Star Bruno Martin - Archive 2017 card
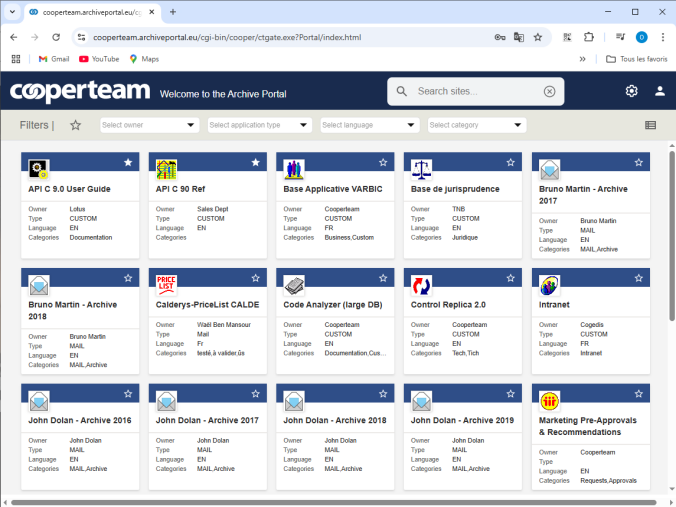The image size is (676, 507). [x=638, y=163]
